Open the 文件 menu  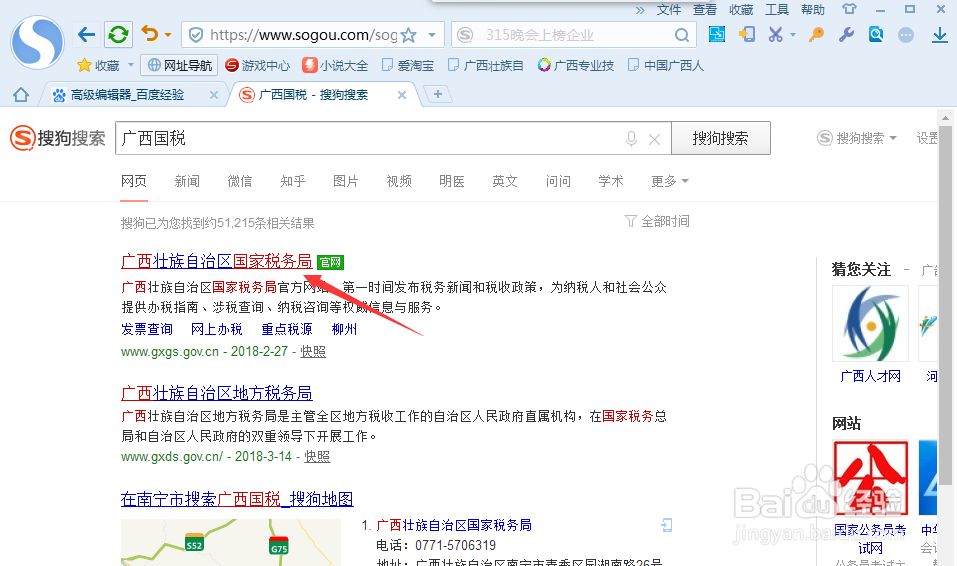pos(668,10)
